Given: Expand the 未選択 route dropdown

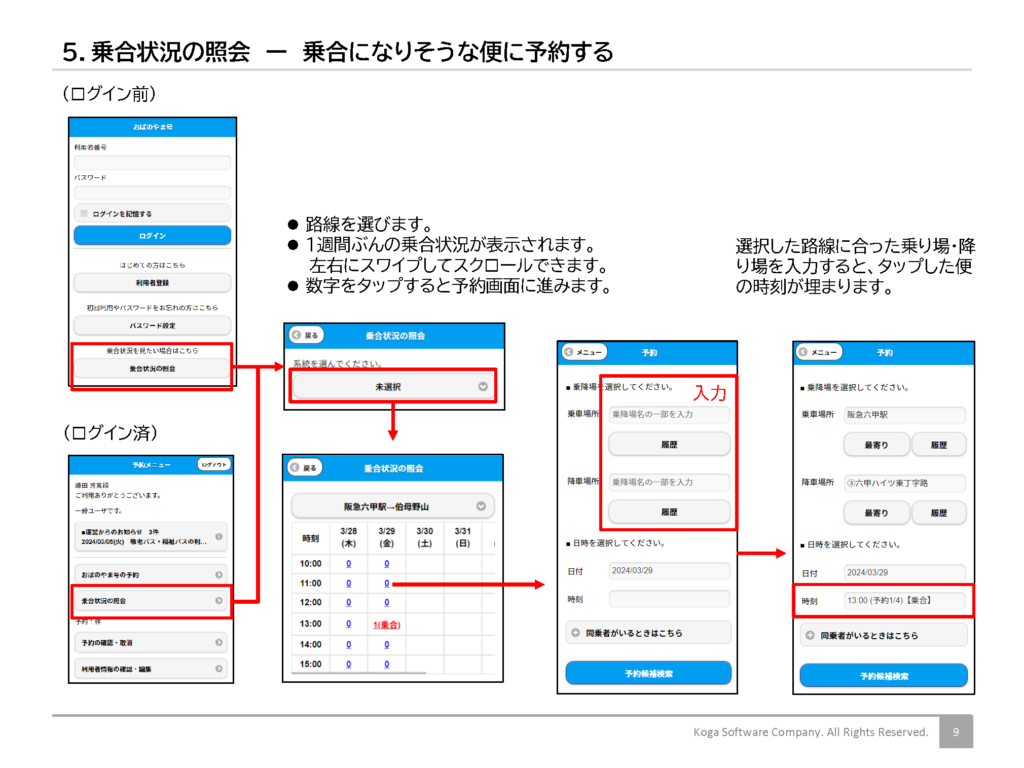Looking at the screenshot, I should pyautogui.click(x=393, y=386).
